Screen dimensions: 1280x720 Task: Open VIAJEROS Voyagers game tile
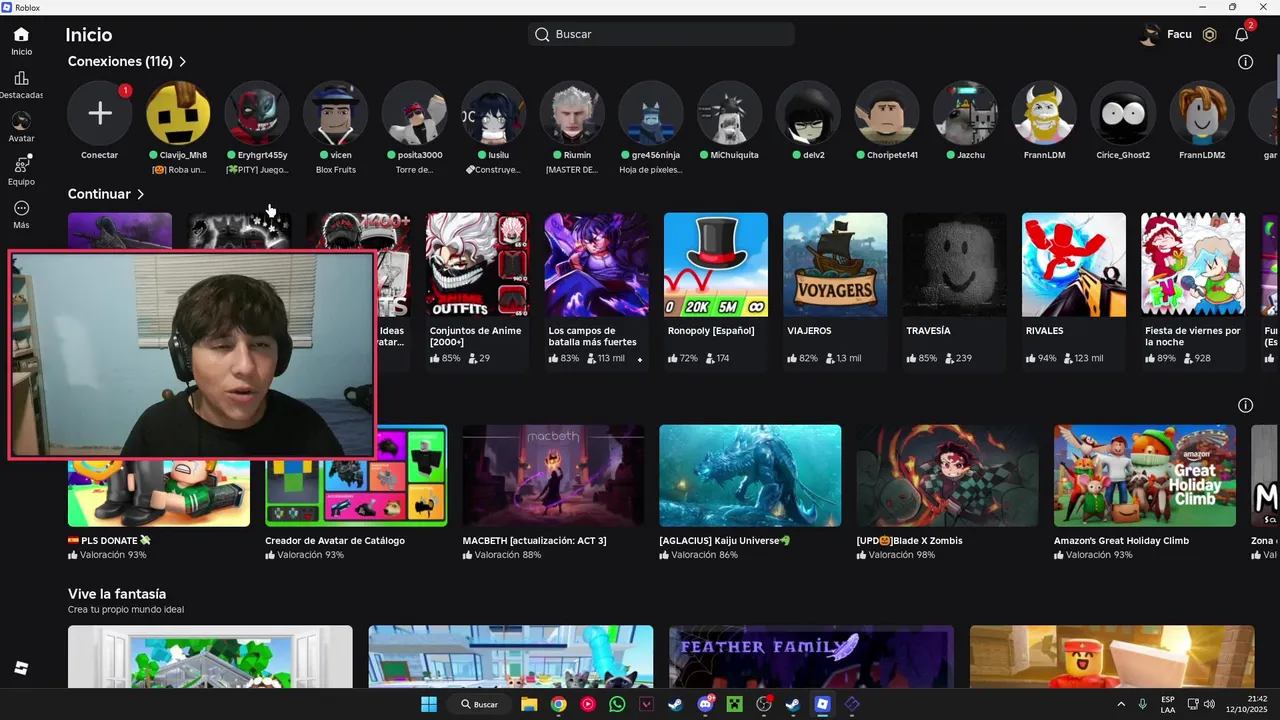[x=835, y=292]
